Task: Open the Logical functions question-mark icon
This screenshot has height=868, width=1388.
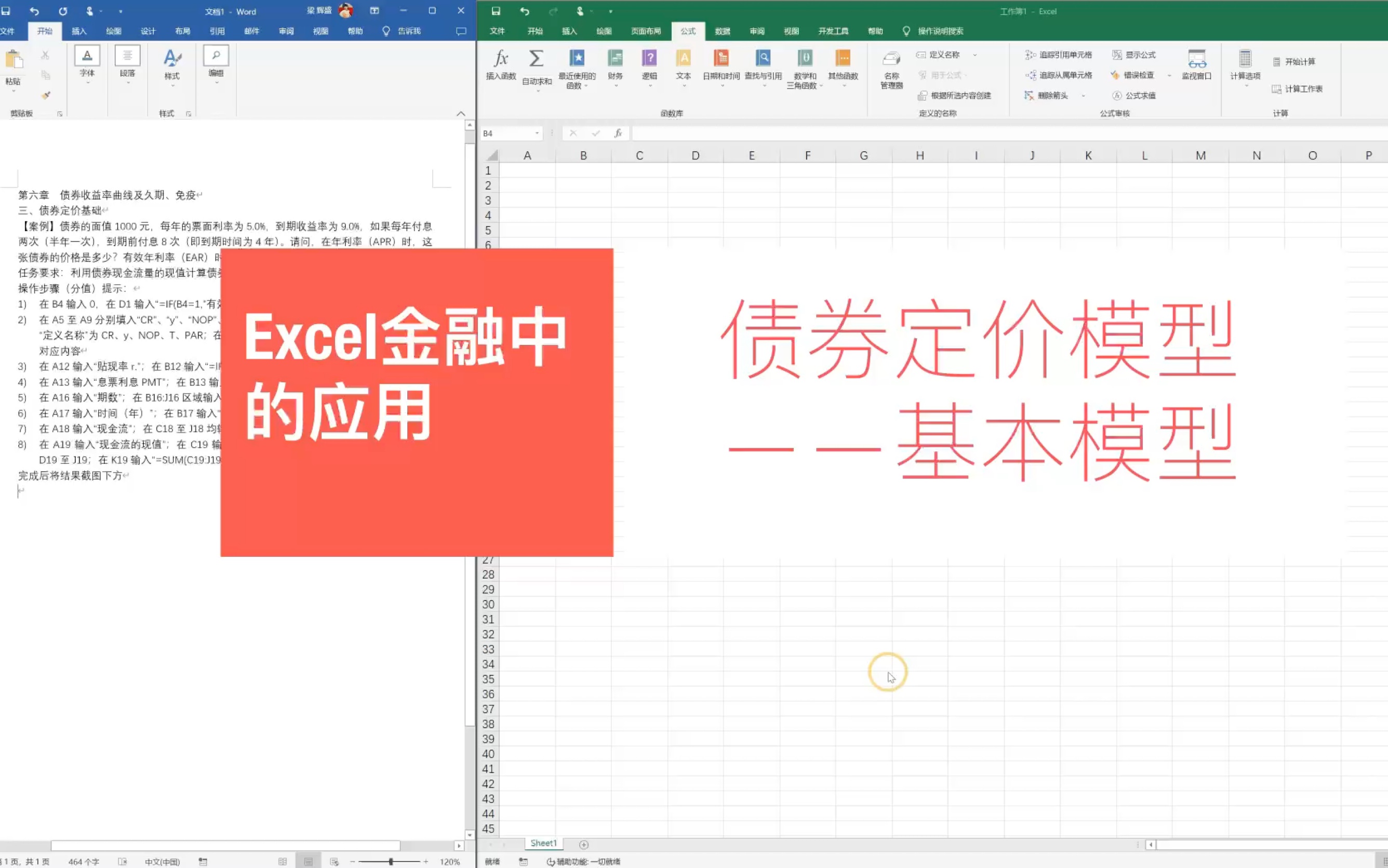Action: pyautogui.click(x=649, y=58)
